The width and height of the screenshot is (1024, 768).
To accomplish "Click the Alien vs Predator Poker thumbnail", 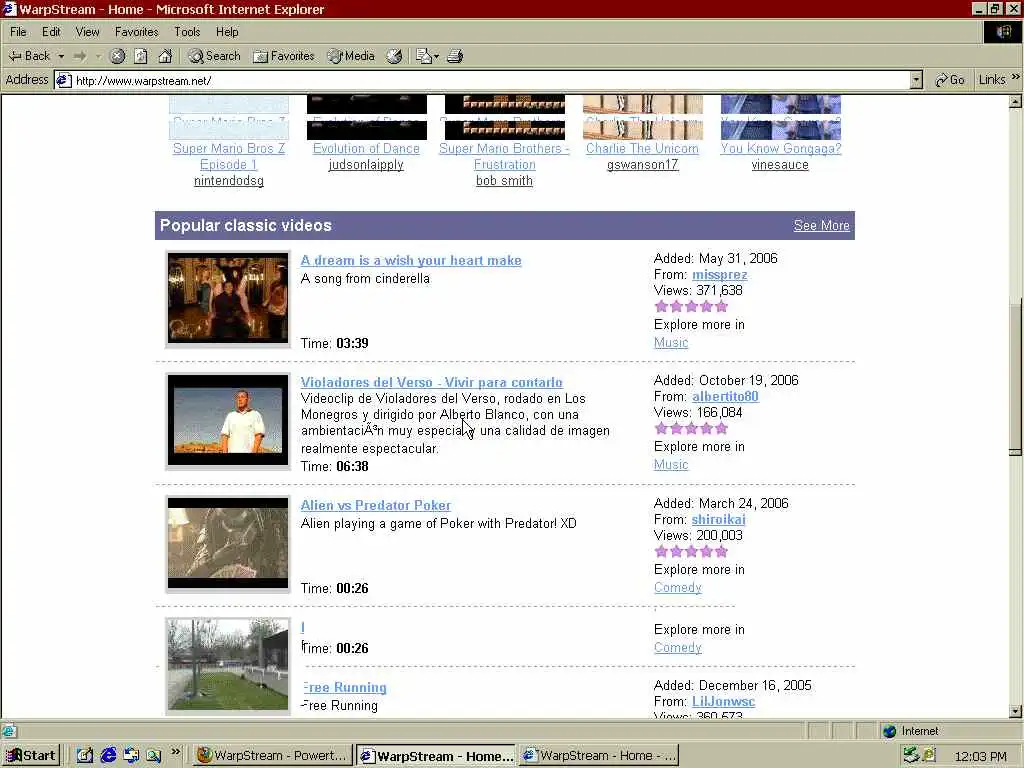I will (x=228, y=543).
